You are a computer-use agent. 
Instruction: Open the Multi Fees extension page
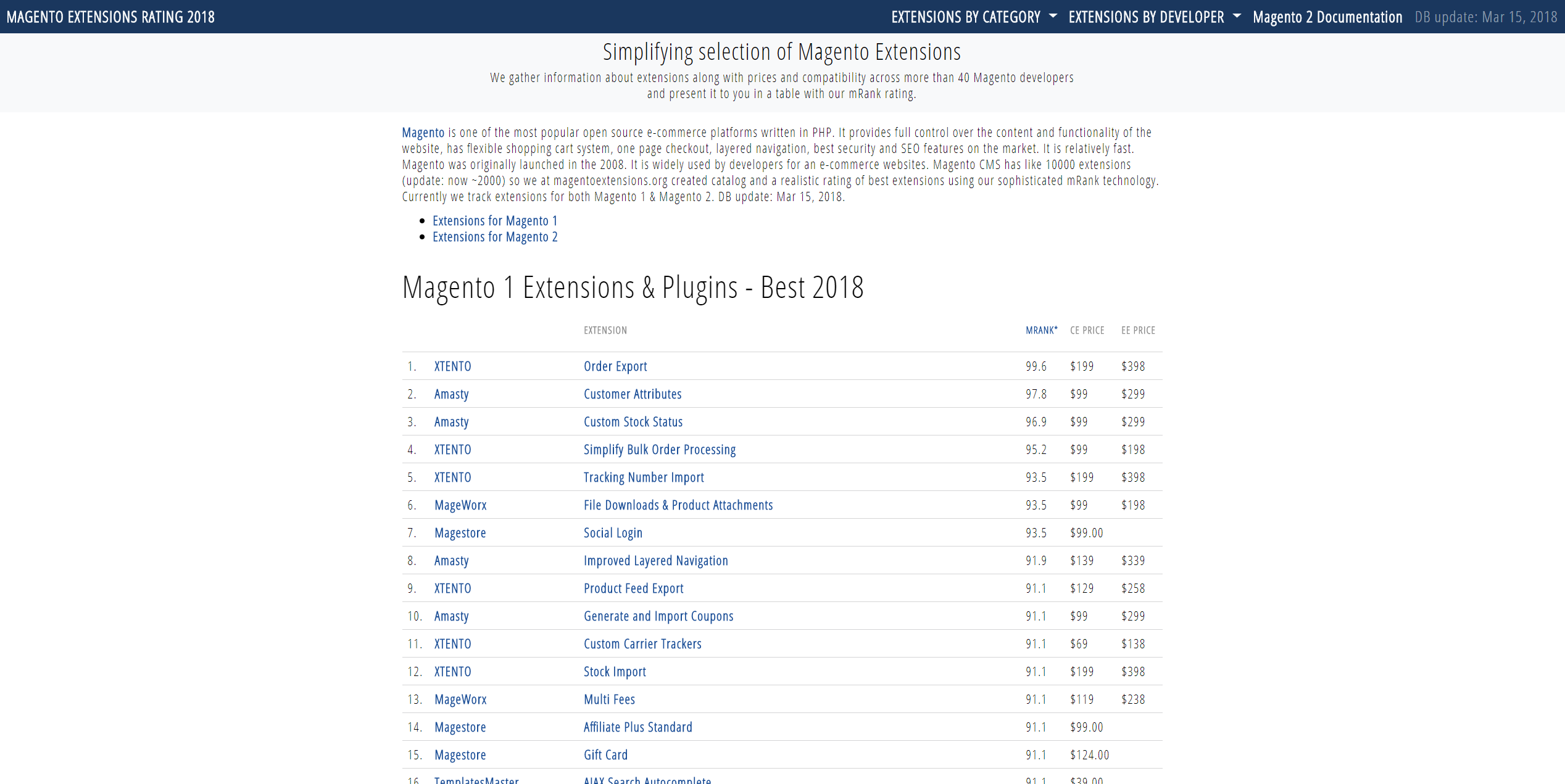pos(608,699)
